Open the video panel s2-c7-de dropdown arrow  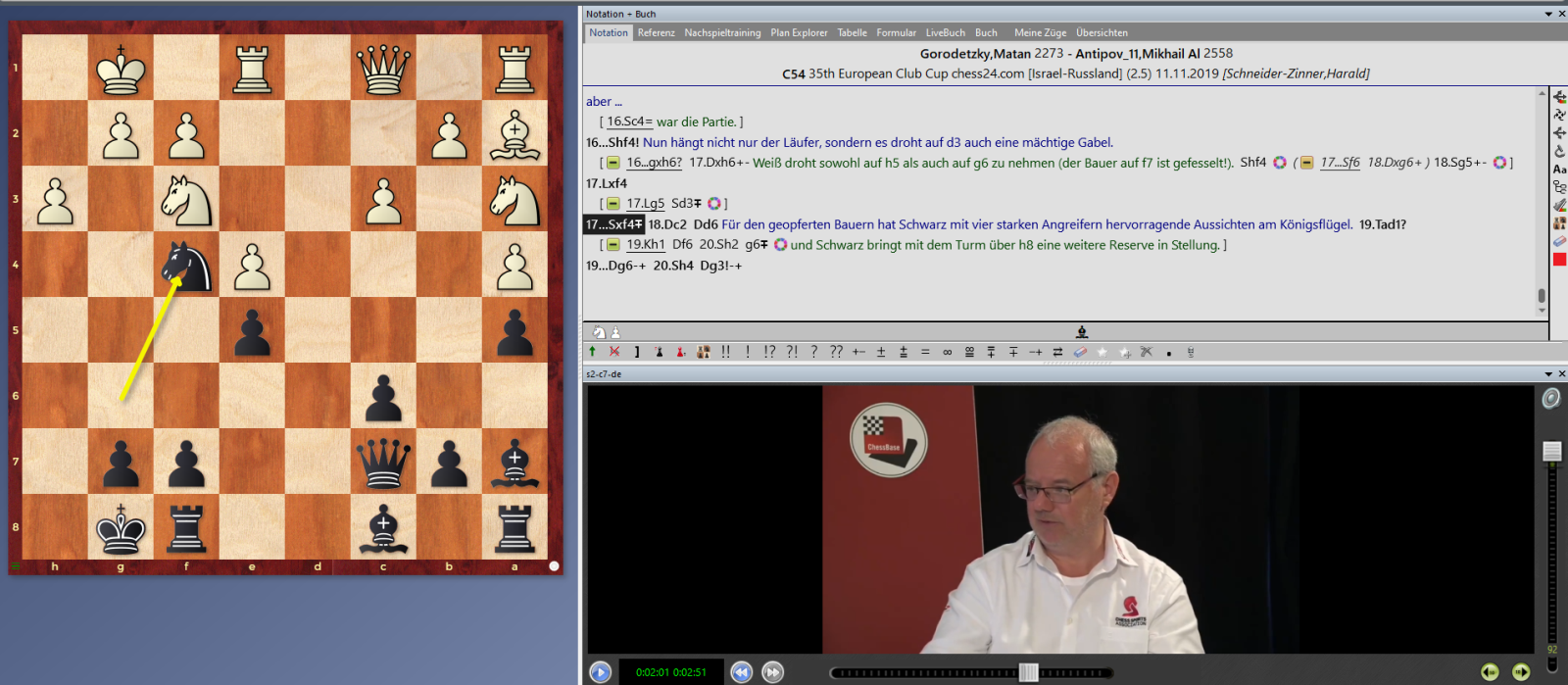coord(1548,374)
